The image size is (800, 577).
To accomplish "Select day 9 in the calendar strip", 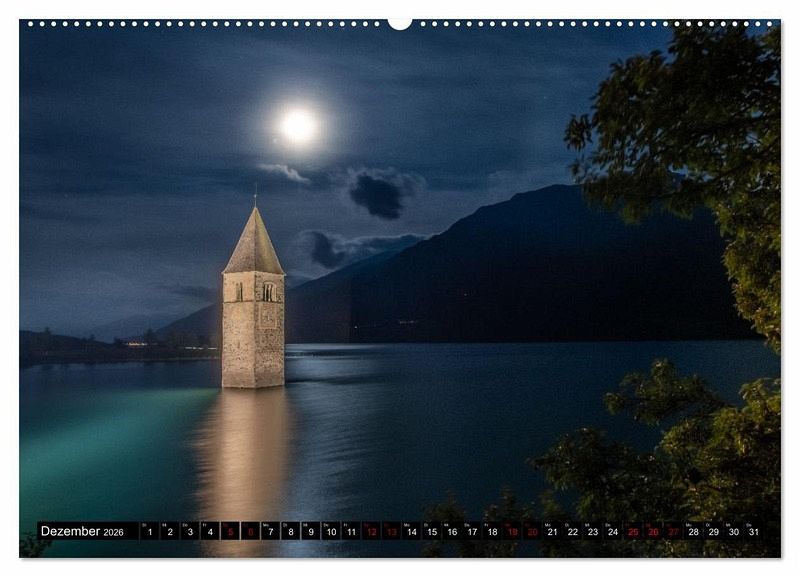I will point(311,531).
